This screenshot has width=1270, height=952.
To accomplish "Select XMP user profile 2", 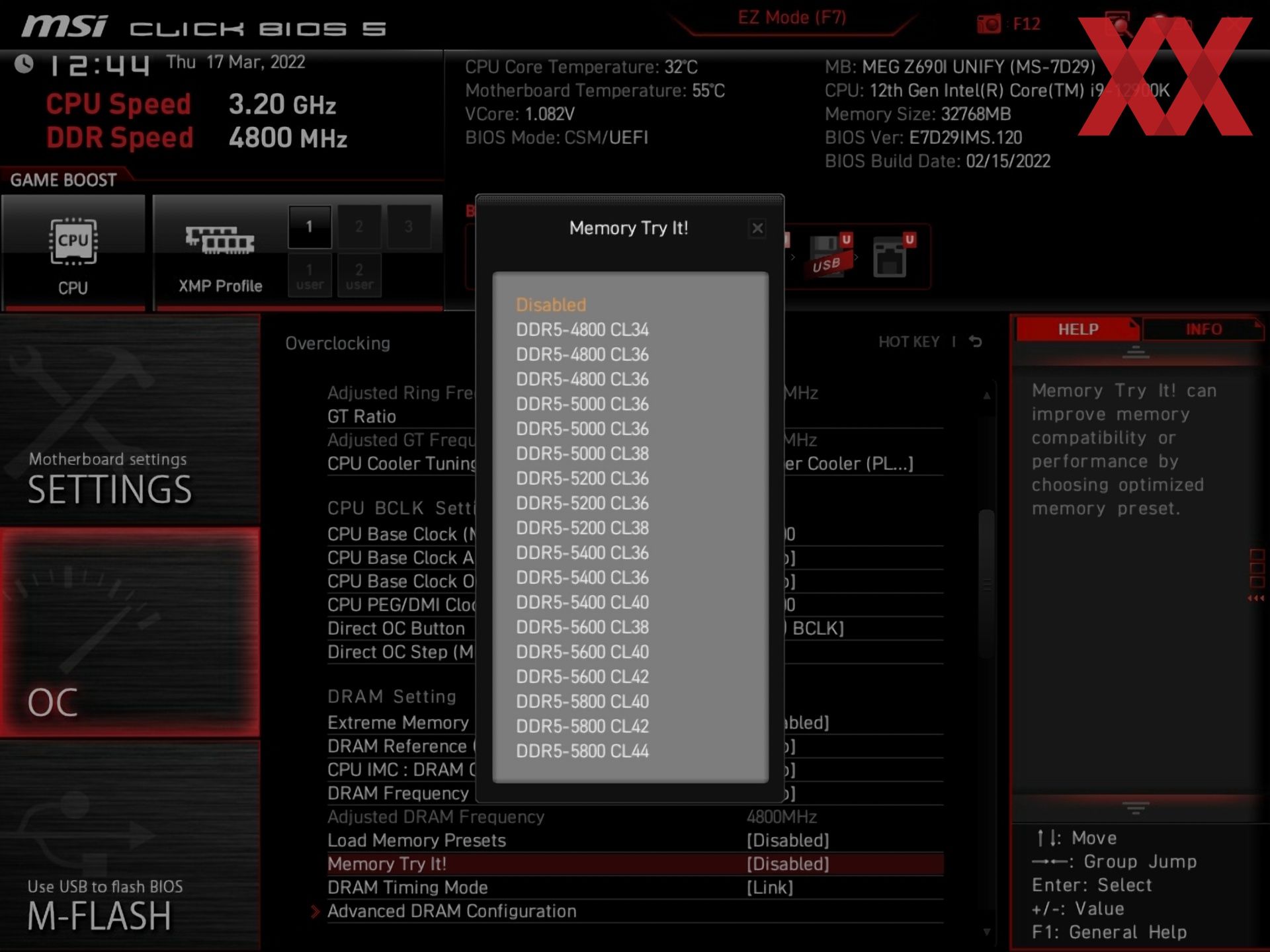I will click(359, 276).
